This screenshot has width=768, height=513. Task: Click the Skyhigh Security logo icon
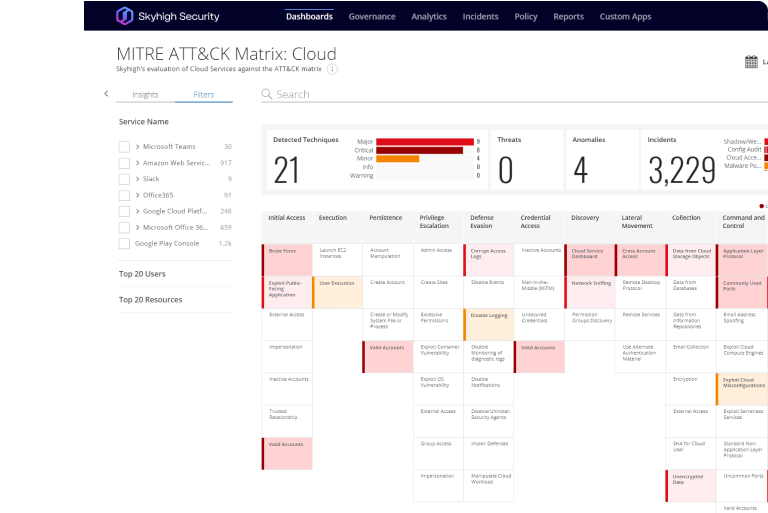point(124,16)
